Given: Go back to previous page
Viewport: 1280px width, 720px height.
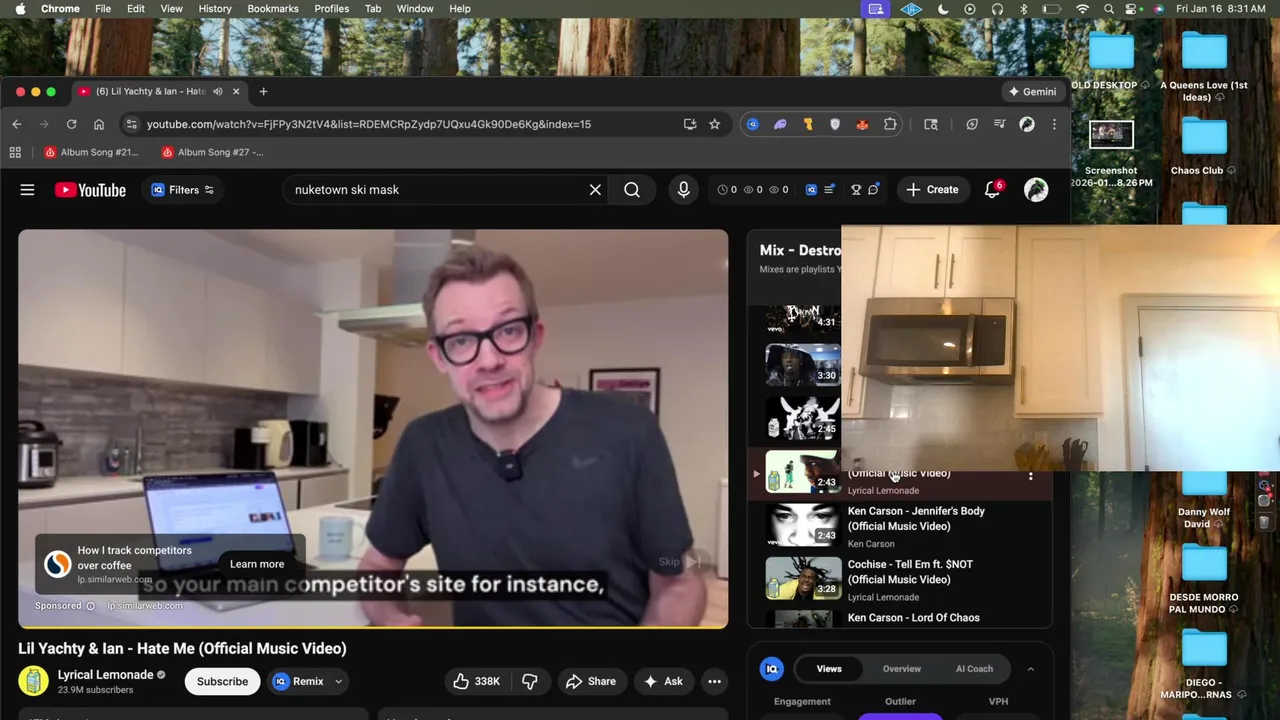Looking at the screenshot, I should [17, 124].
